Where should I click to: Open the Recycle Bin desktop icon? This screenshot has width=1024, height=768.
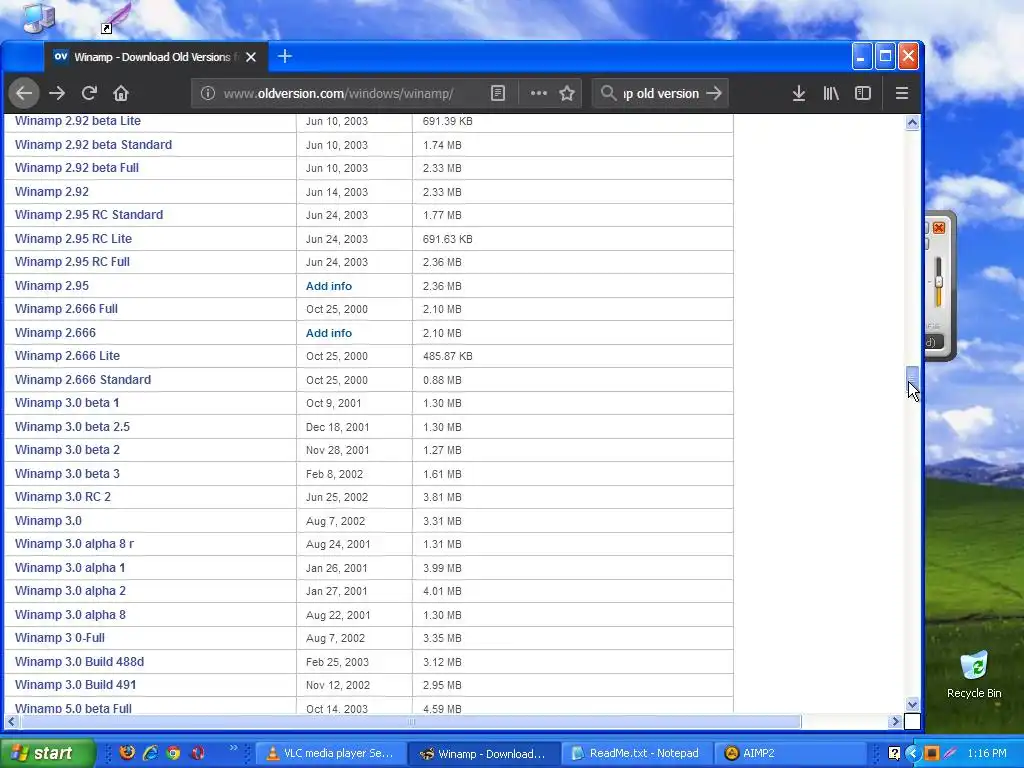pos(974,675)
